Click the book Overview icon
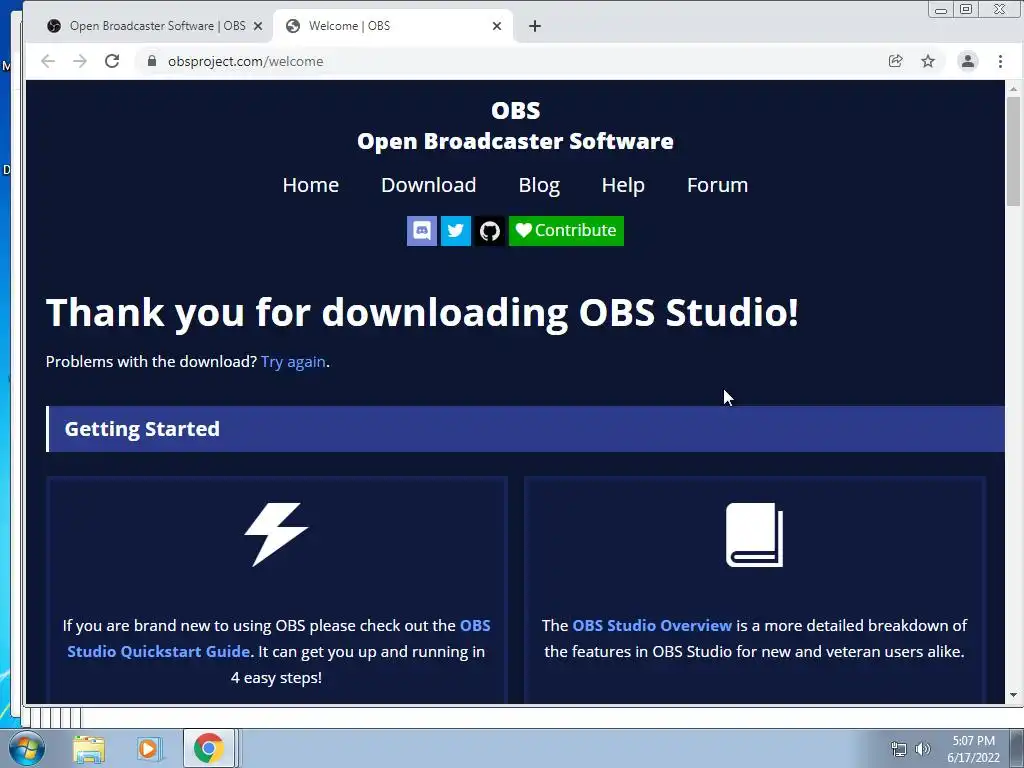The height and width of the screenshot is (768, 1024). tap(754, 534)
